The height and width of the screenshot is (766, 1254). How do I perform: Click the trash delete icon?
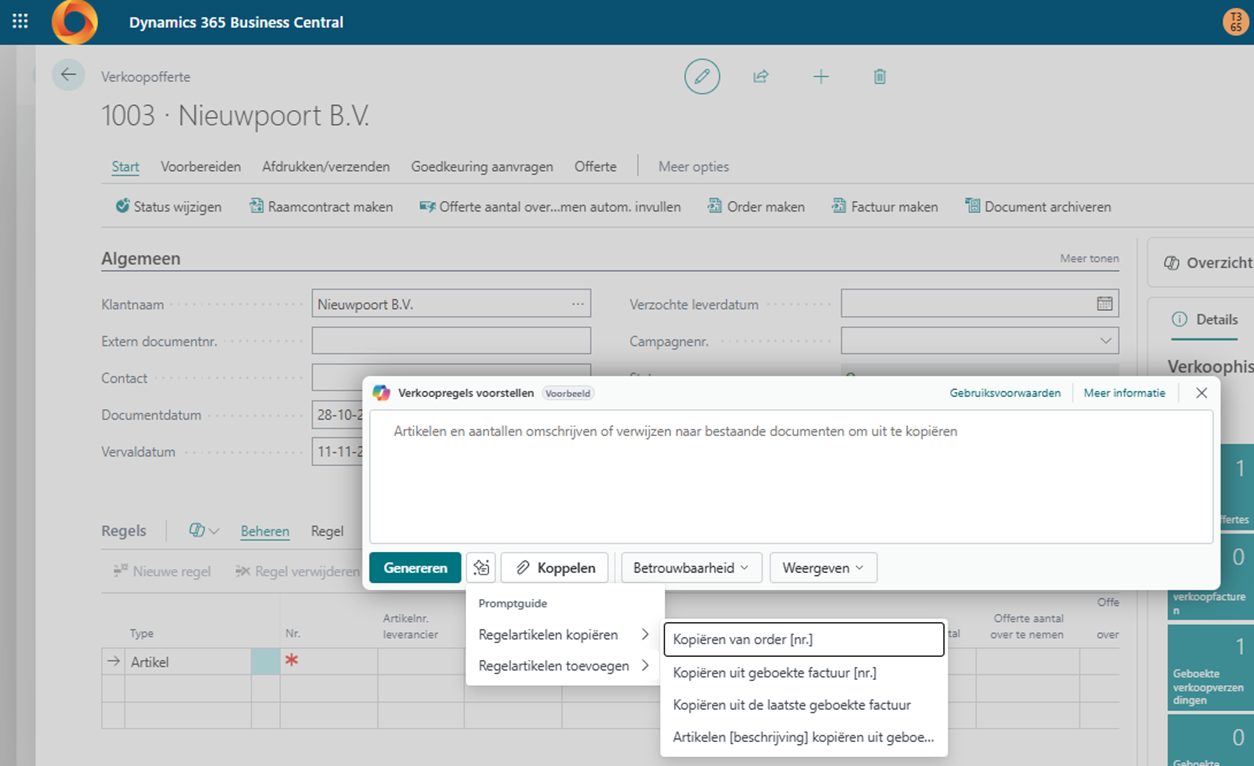click(880, 76)
